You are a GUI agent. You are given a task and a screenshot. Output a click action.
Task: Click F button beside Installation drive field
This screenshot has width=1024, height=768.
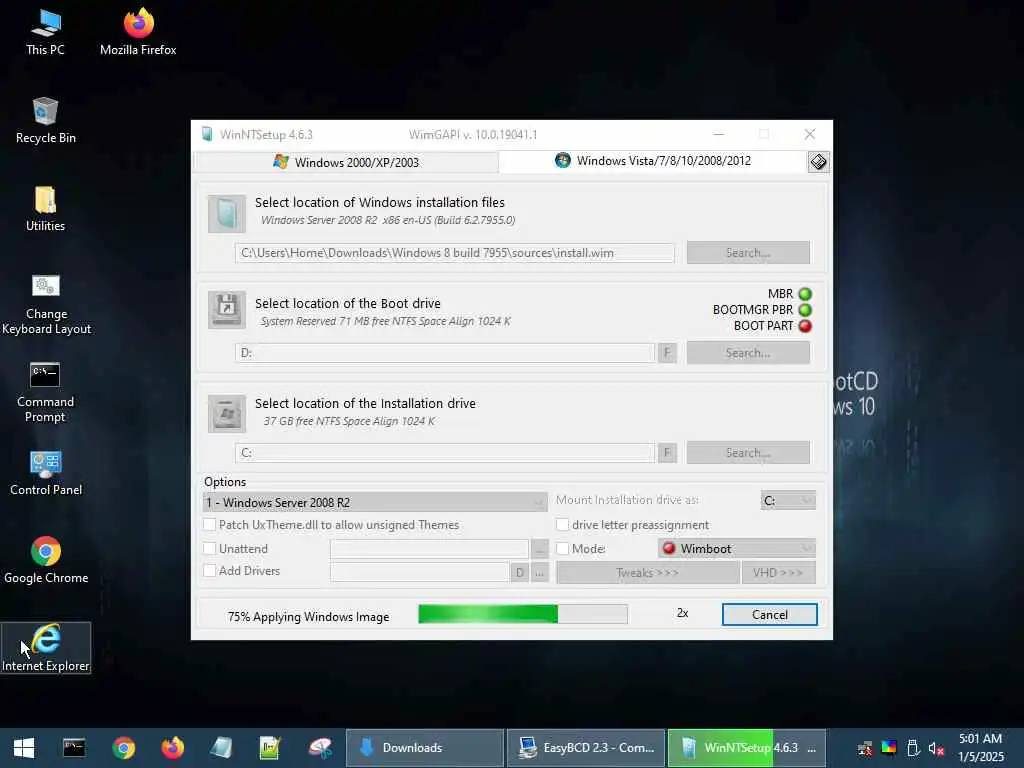click(x=667, y=453)
